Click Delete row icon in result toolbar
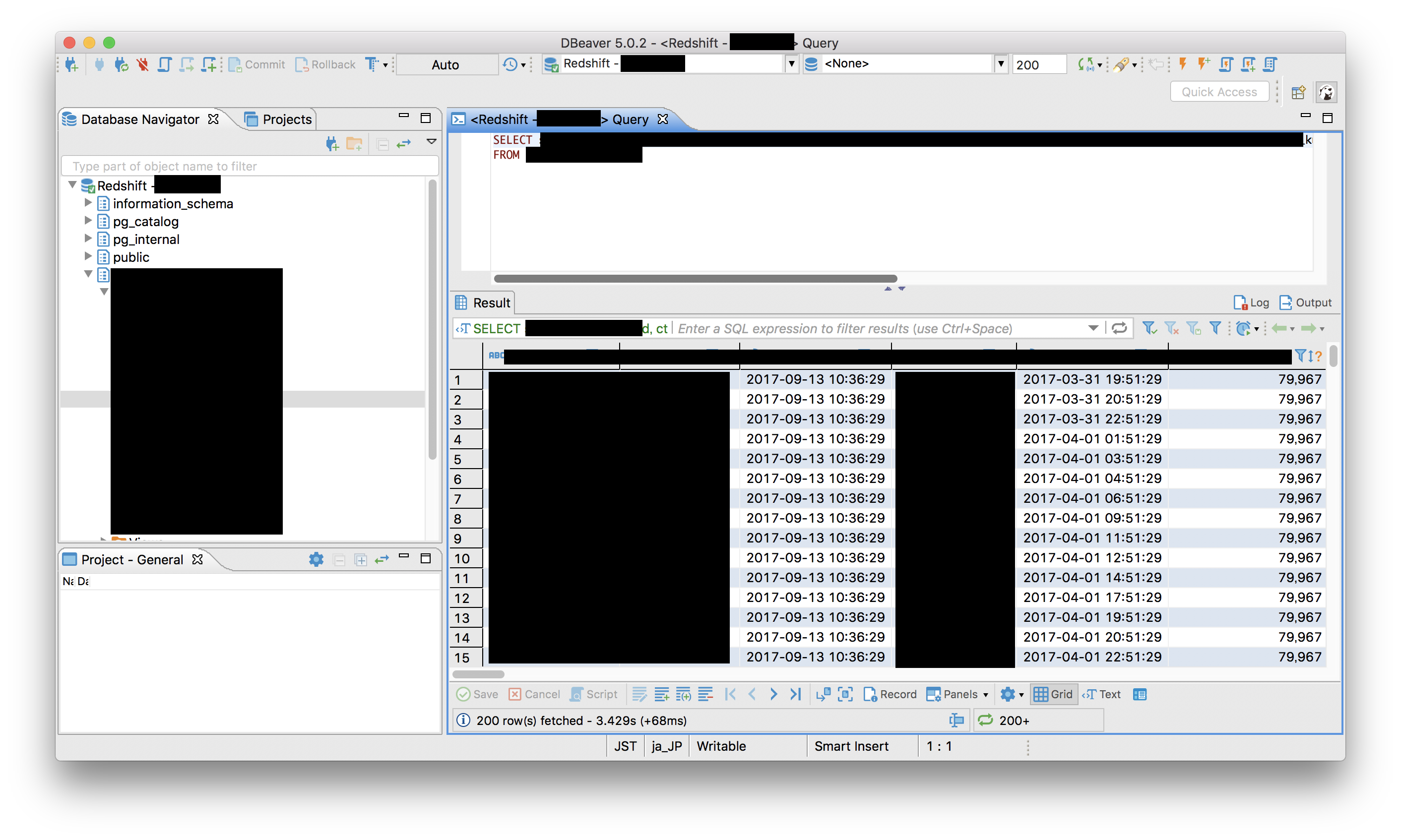1401x840 pixels. [705, 694]
